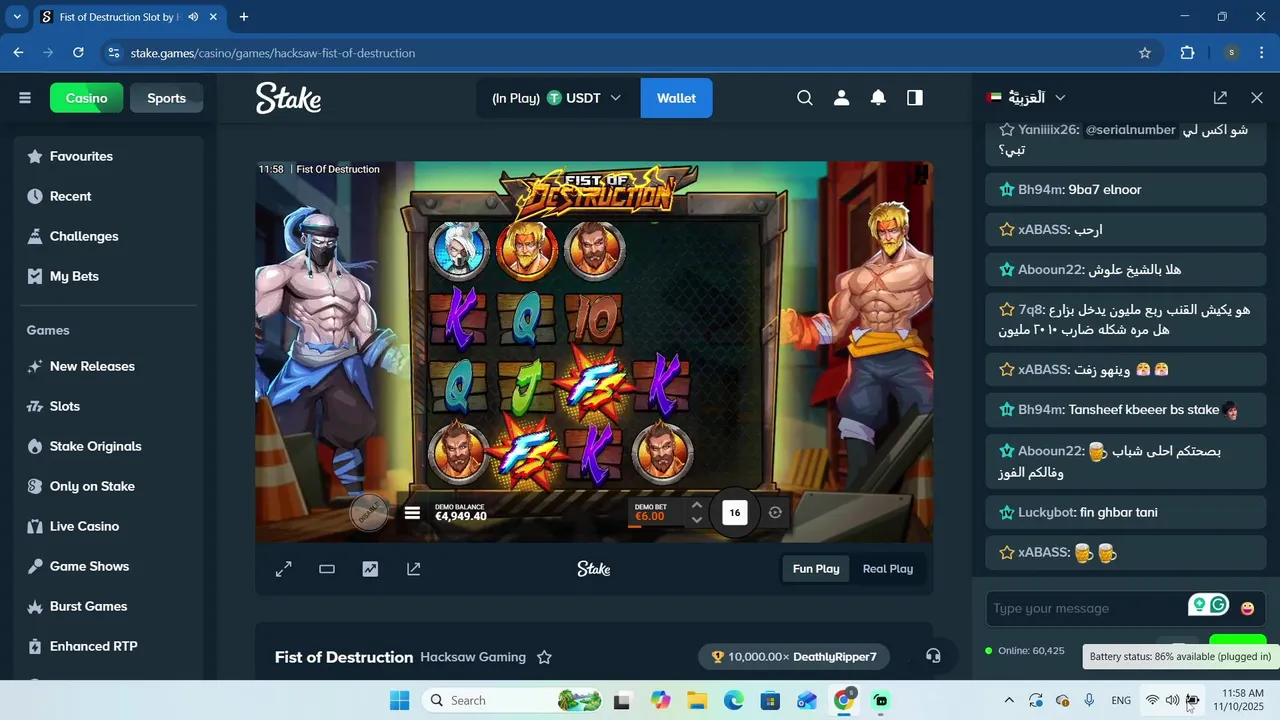
Task: Pop out the chat window
Action: pyautogui.click(x=1220, y=98)
